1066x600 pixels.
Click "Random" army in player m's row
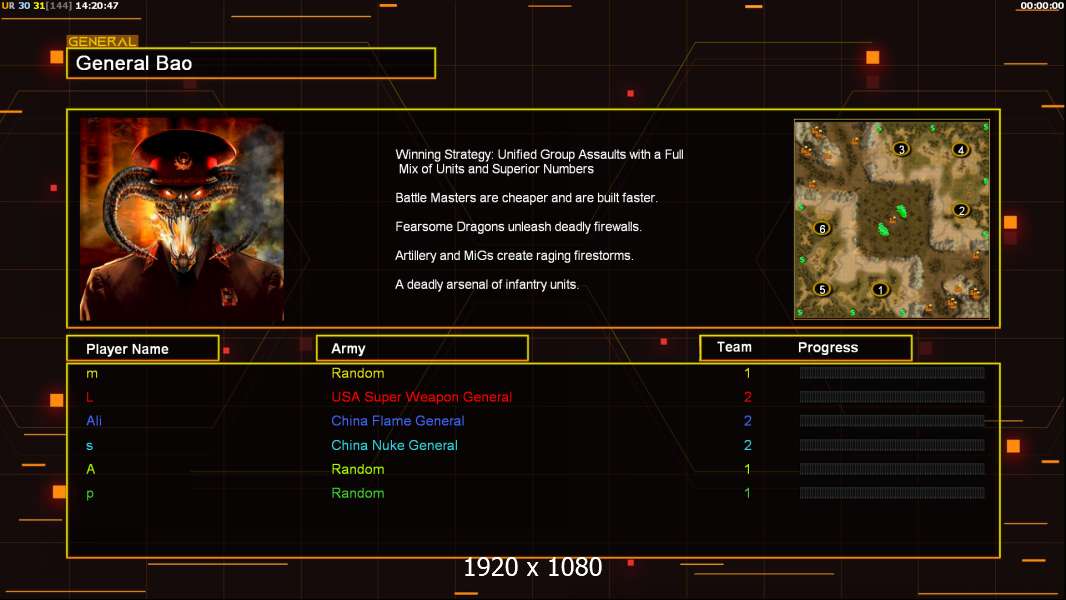point(358,373)
